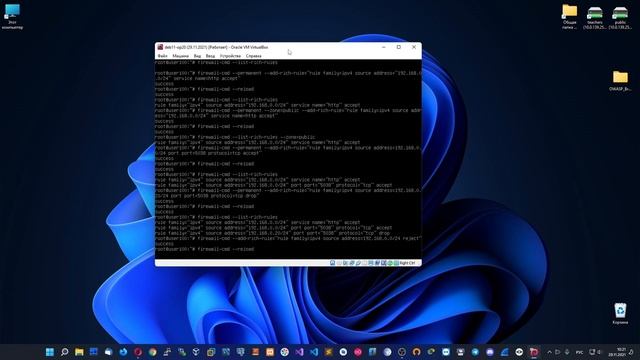Click the "--list-rich-rules --zone=public" command line
640x360 pixels.
(x=235, y=137)
